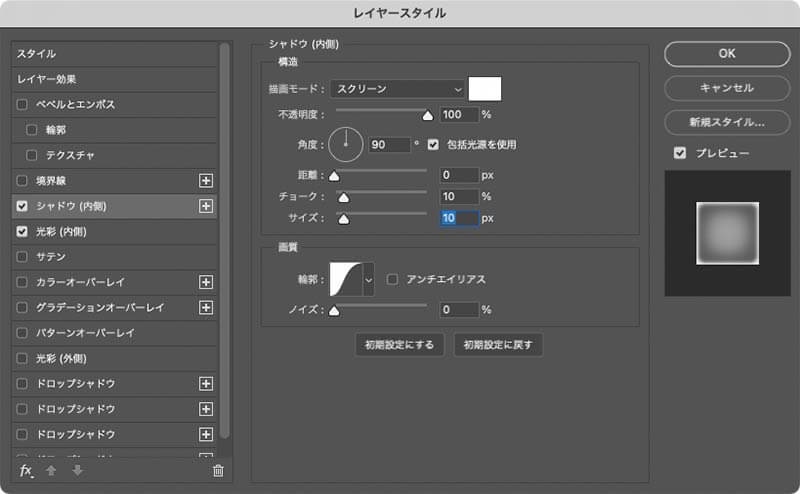Click the move effect up arrow
Image resolution: width=800 pixels, height=494 pixels.
(51, 471)
